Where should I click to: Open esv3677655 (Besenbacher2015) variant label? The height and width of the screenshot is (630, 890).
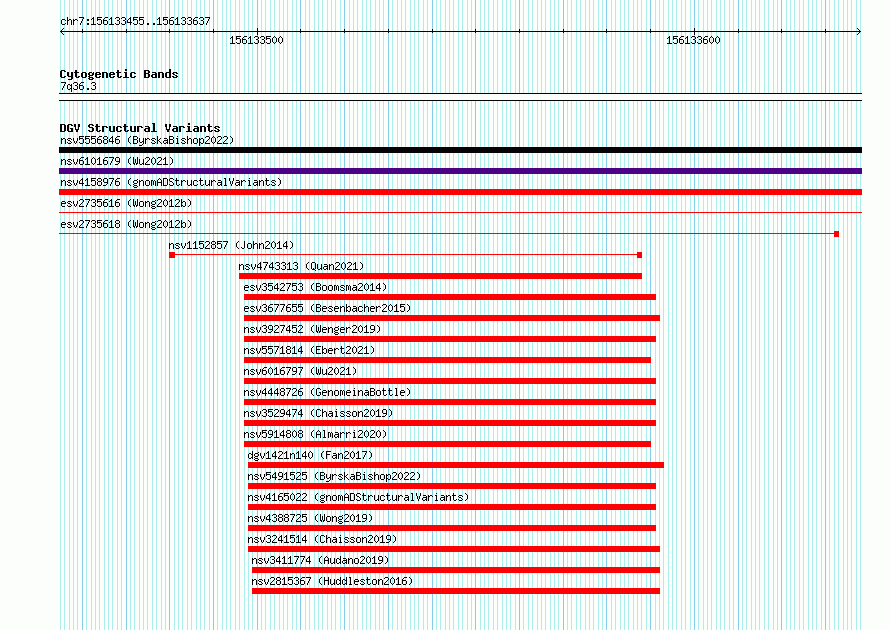(327, 308)
